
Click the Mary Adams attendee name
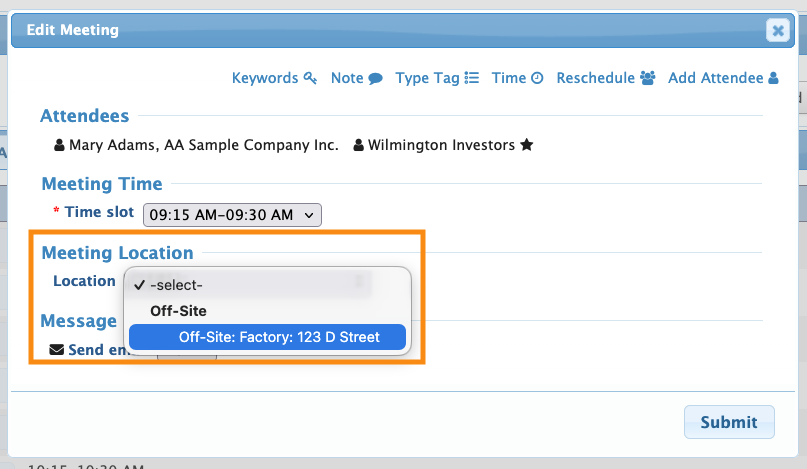pos(109,145)
